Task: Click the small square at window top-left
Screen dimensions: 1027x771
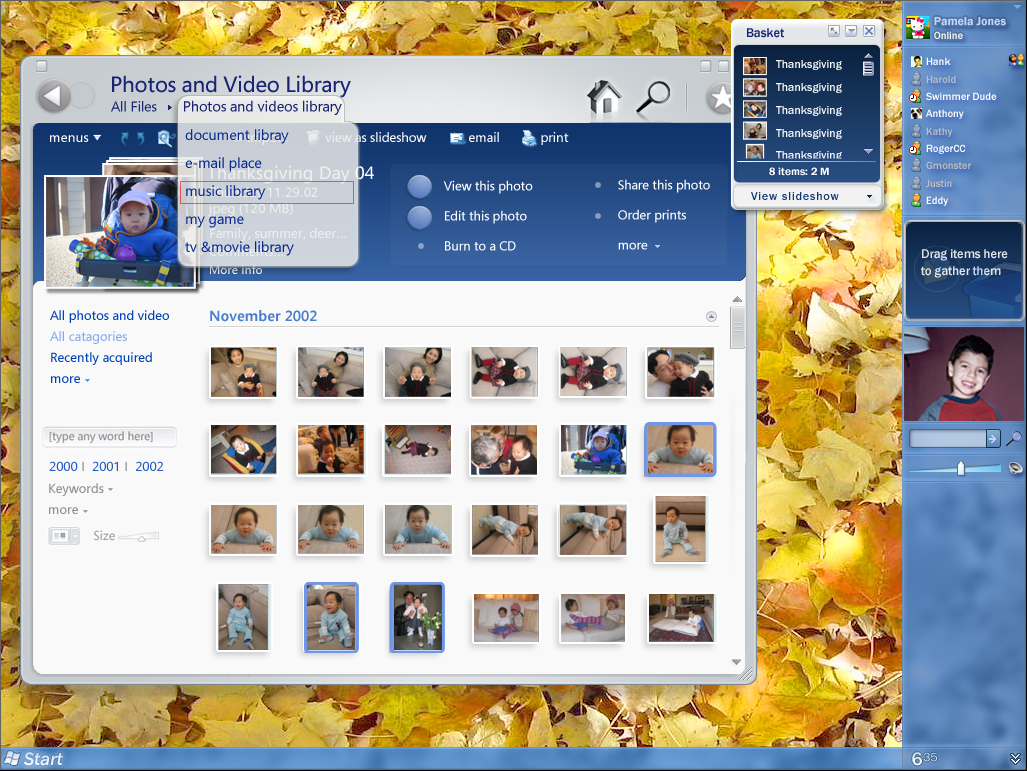Action: [x=41, y=66]
